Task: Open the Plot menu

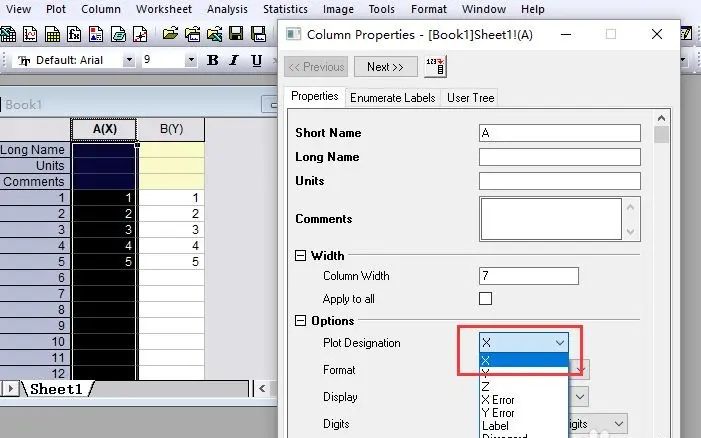Action: pyautogui.click(x=56, y=9)
